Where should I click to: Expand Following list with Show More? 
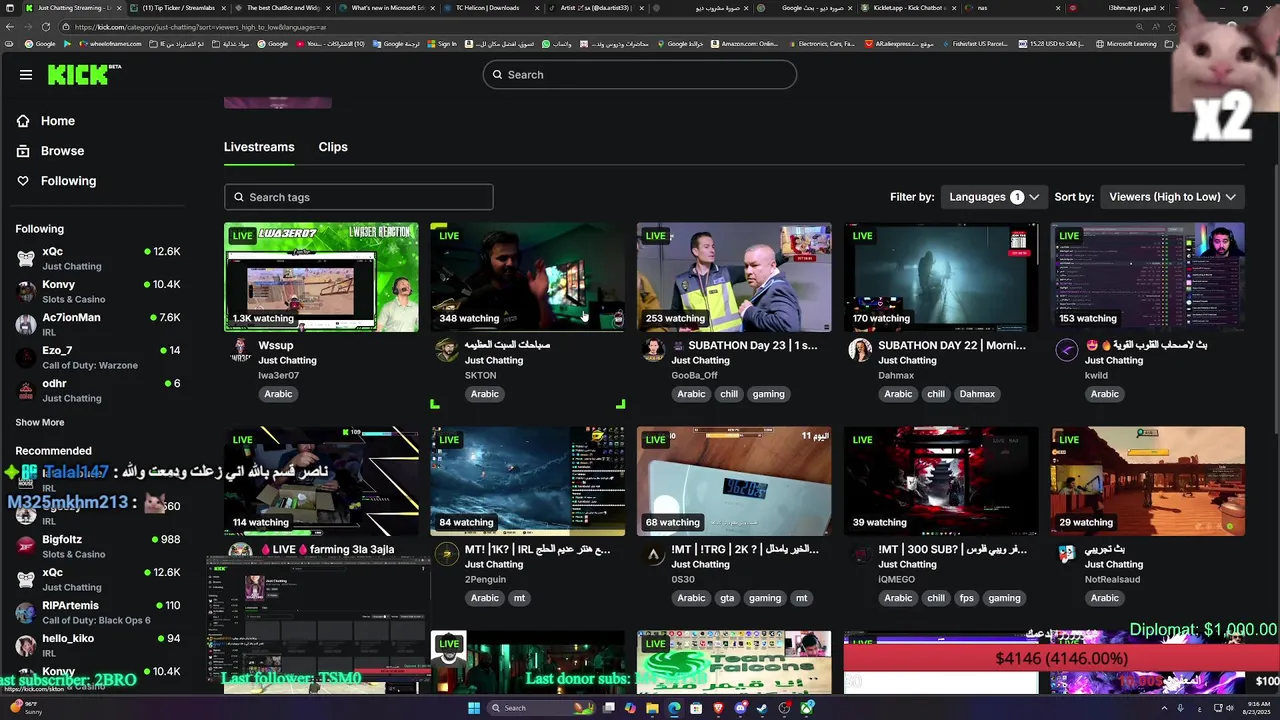pyautogui.click(x=40, y=423)
